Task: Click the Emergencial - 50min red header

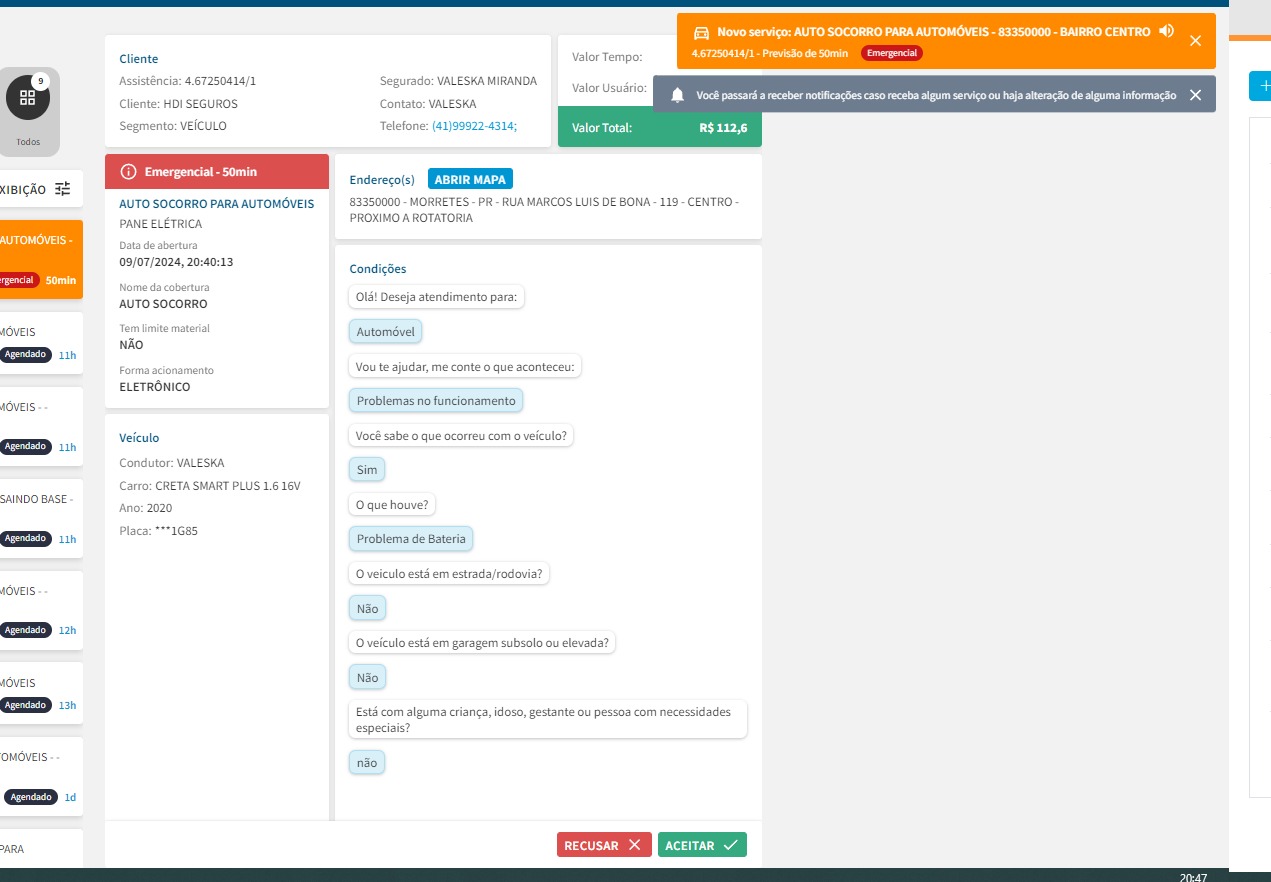Action: (x=217, y=172)
